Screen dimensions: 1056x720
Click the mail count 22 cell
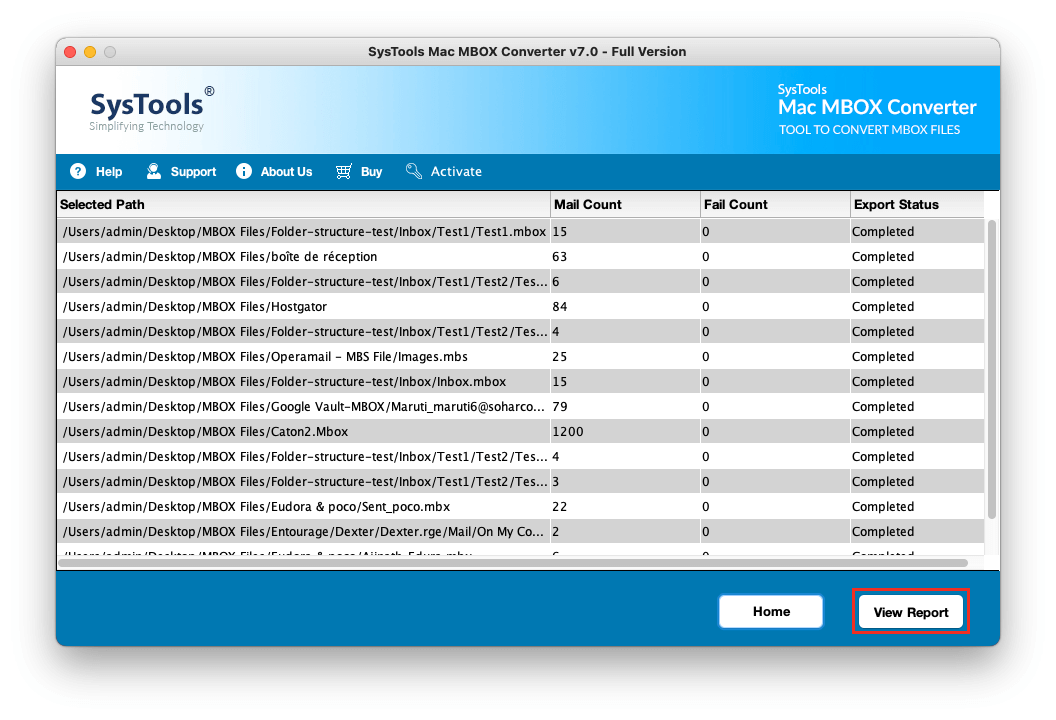tap(626, 506)
